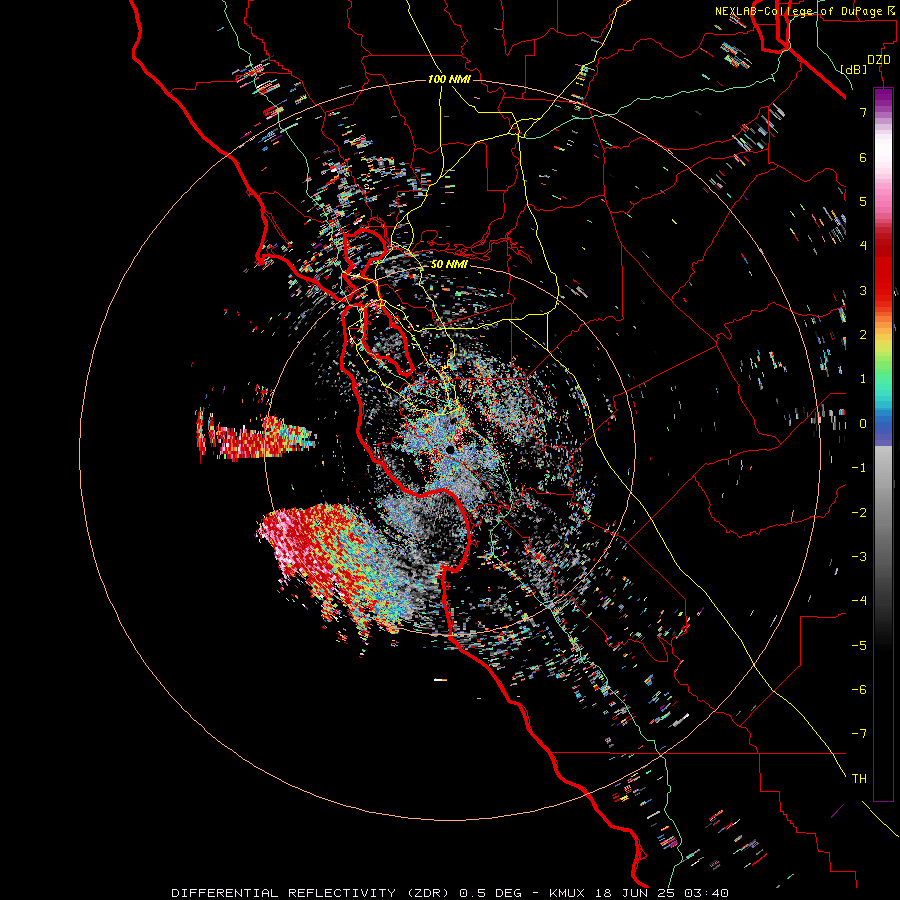Click the 5 value on the color scale

click(x=863, y=201)
